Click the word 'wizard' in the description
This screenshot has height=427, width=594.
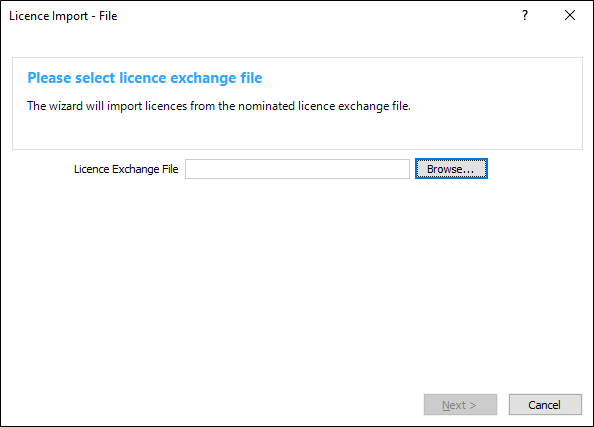(66, 106)
